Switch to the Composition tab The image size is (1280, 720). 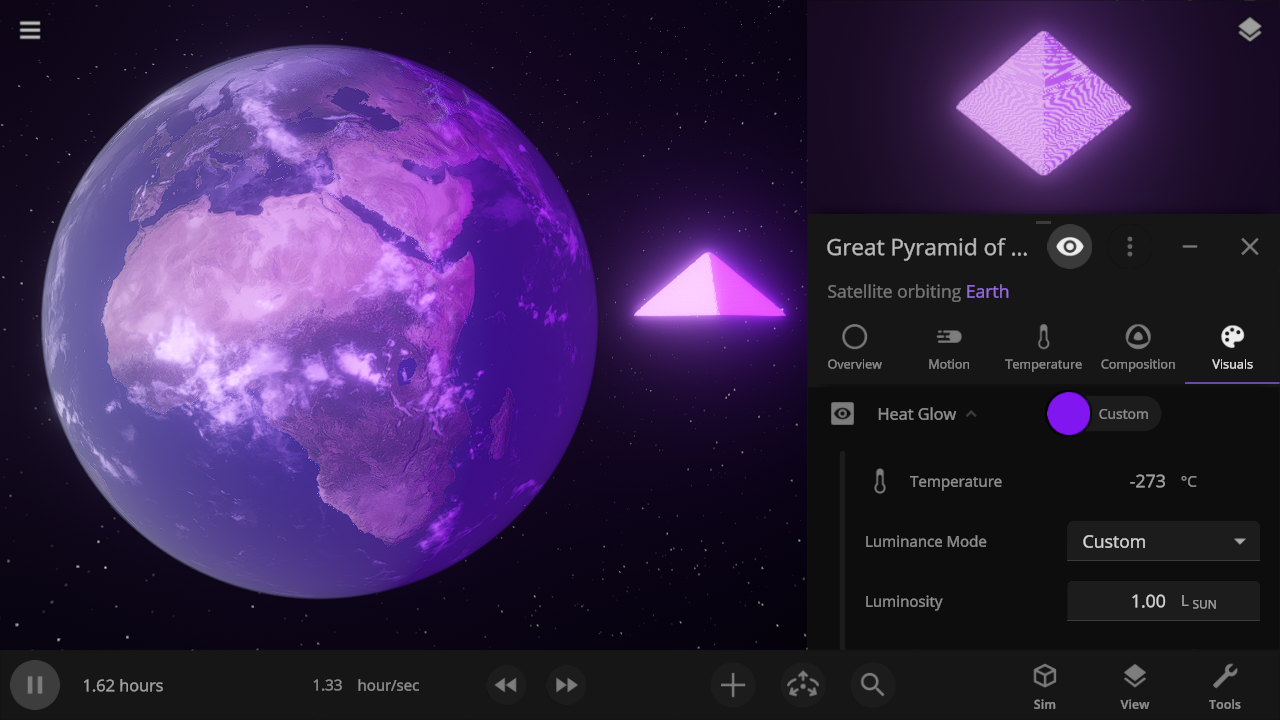[1137, 347]
